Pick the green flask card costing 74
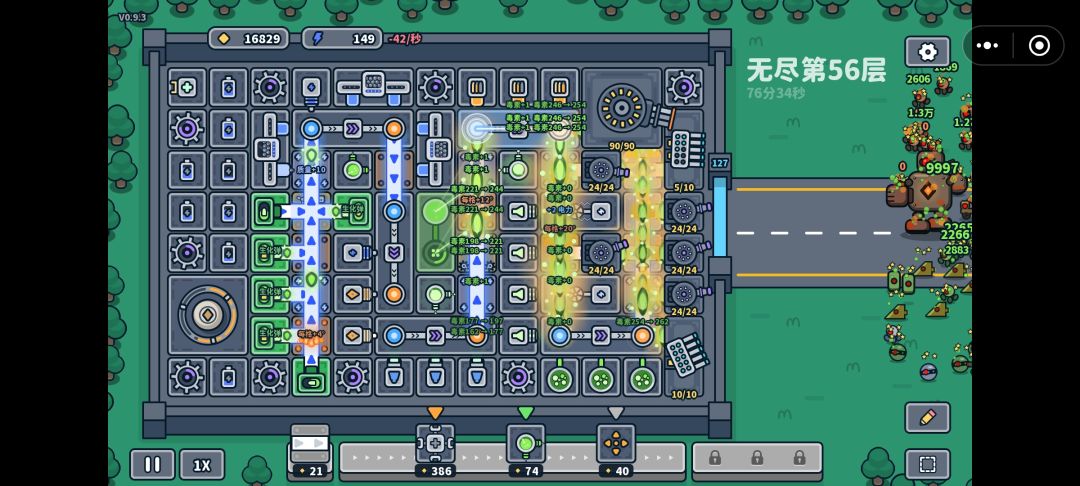The image size is (1080, 486). [526, 450]
